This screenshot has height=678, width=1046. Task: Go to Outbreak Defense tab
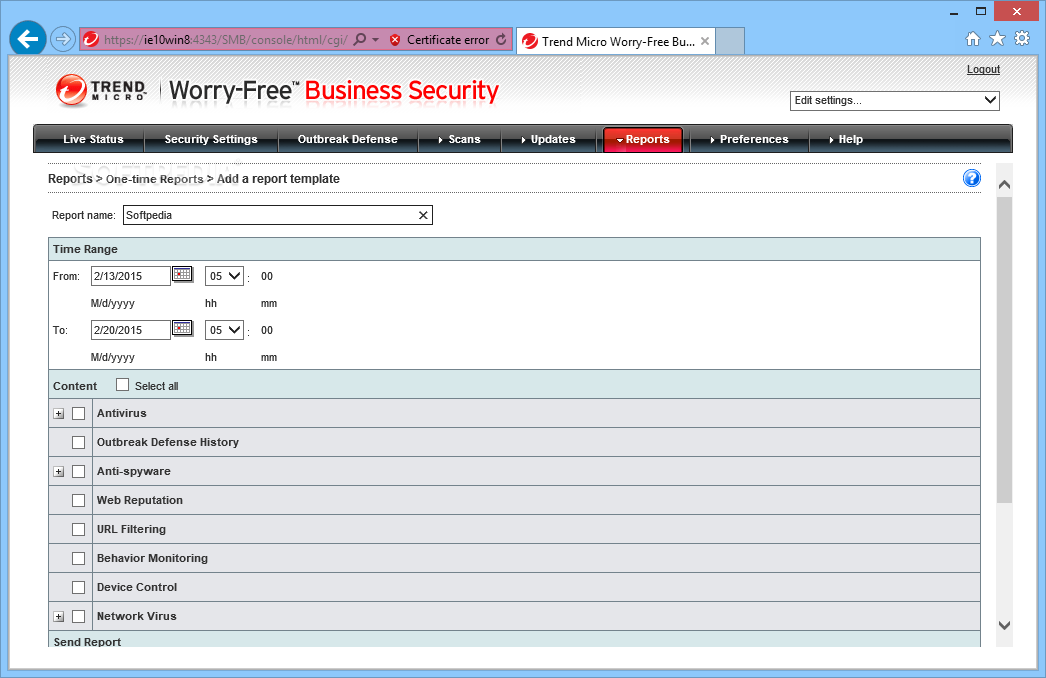(348, 139)
